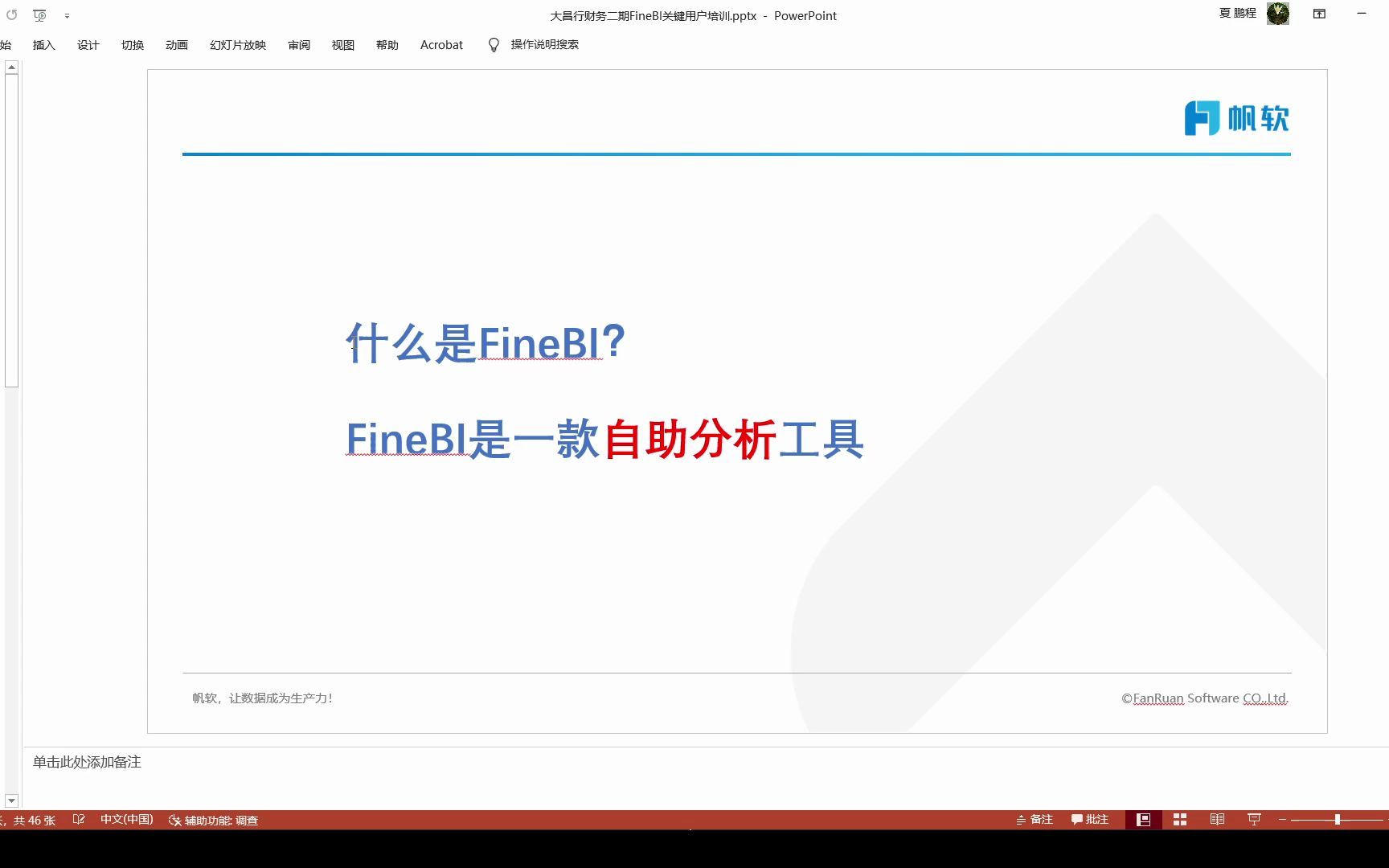The height and width of the screenshot is (868, 1389).
Task: Click the zoom slider handle
Action: 1338,820
